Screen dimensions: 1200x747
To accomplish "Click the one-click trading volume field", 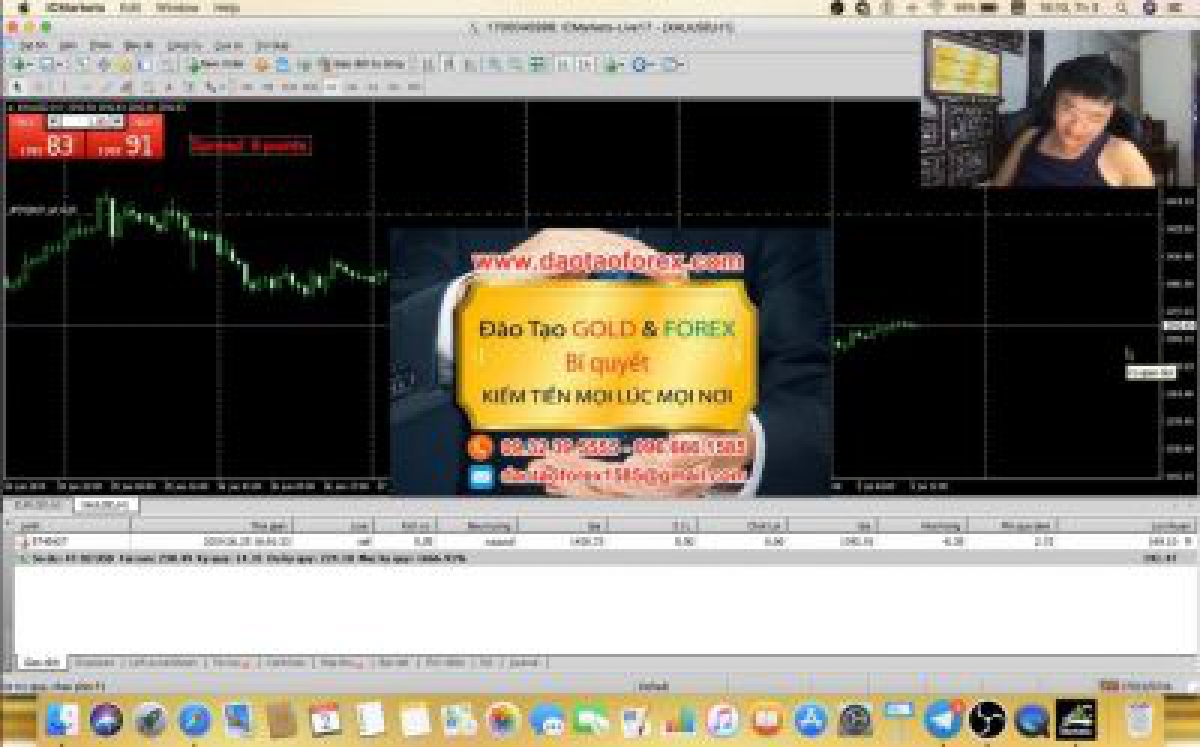I will (x=86, y=121).
